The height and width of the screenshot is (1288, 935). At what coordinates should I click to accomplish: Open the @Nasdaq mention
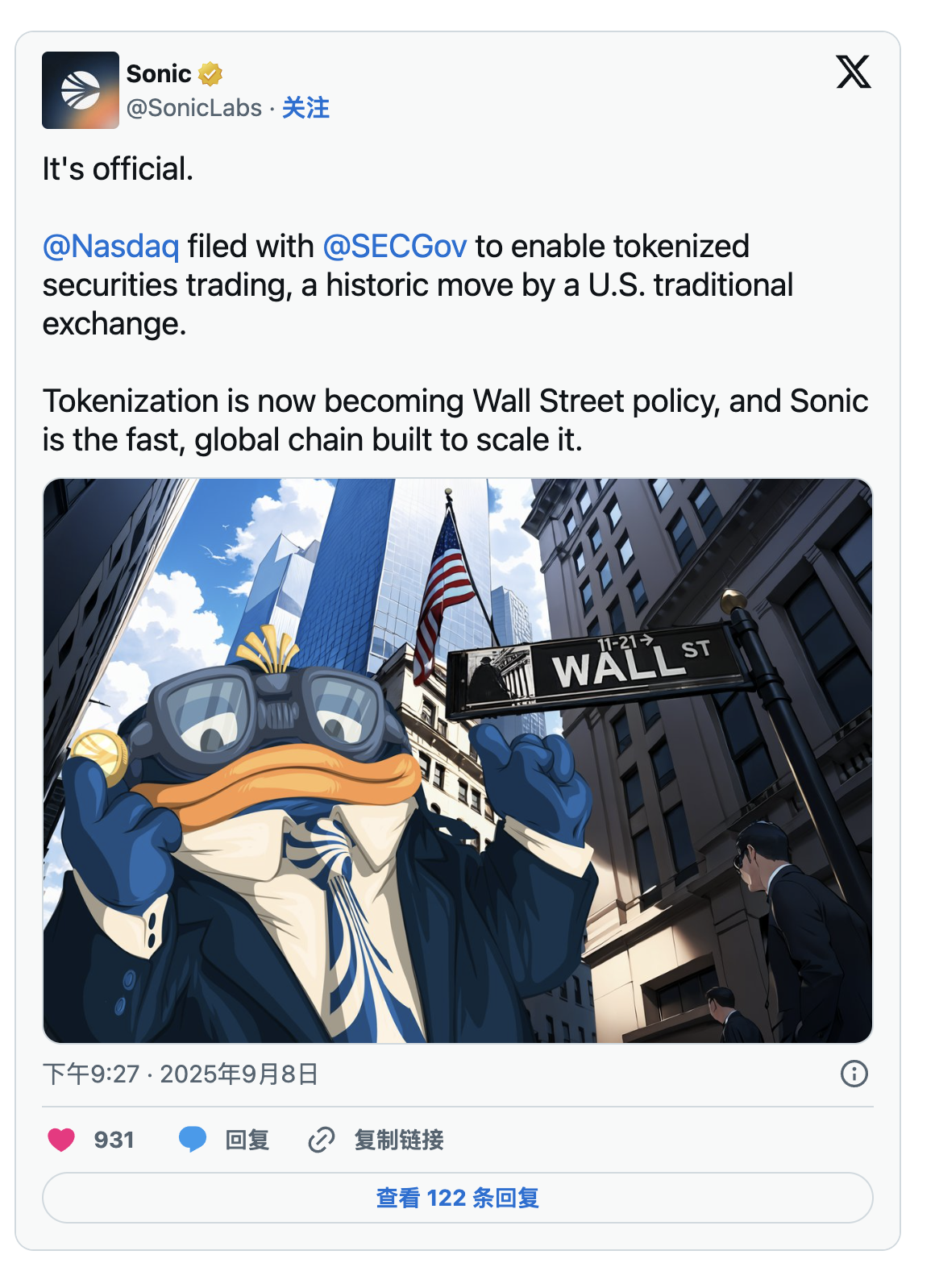111,247
